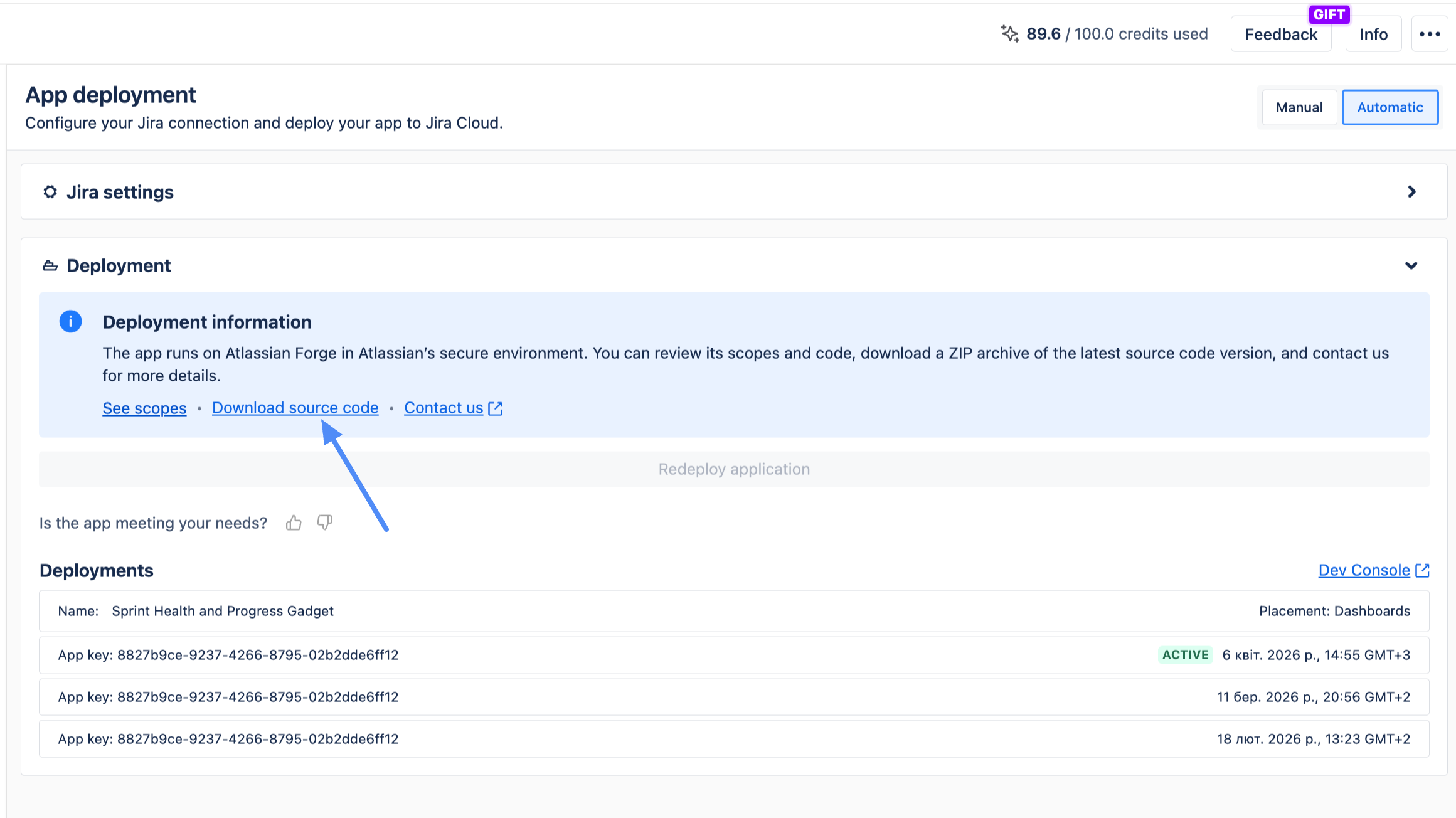Expand the Jira settings panel header
The width and height of the screenshot is (1456, 818).
click(x=734, y=192)
